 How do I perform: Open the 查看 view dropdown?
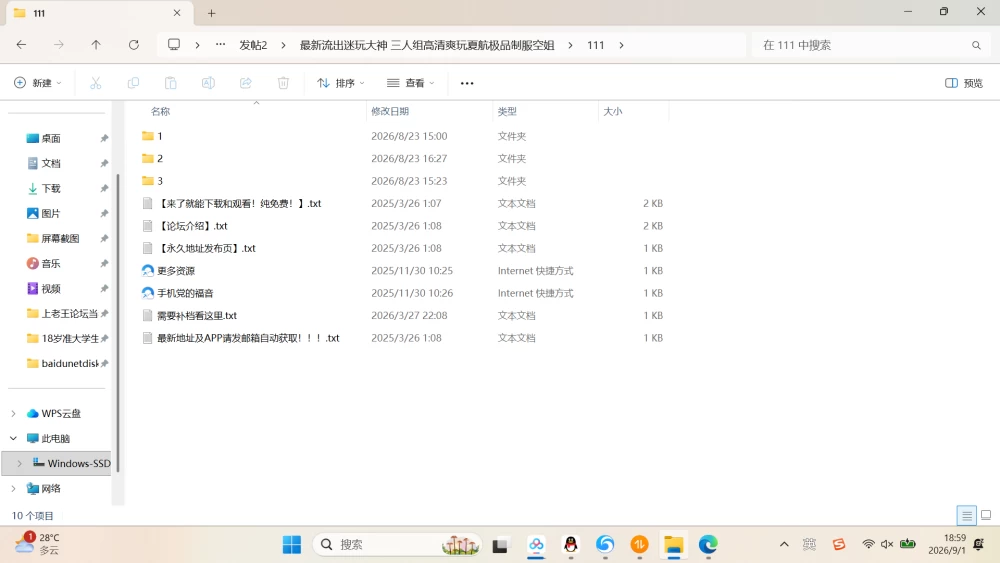coord(411,83)
